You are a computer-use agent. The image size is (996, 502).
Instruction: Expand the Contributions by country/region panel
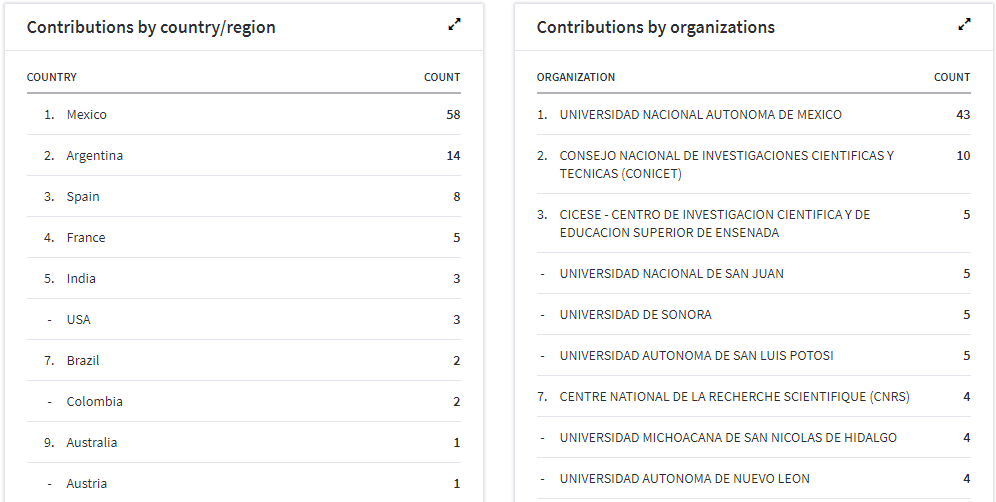tap(454, 25)
